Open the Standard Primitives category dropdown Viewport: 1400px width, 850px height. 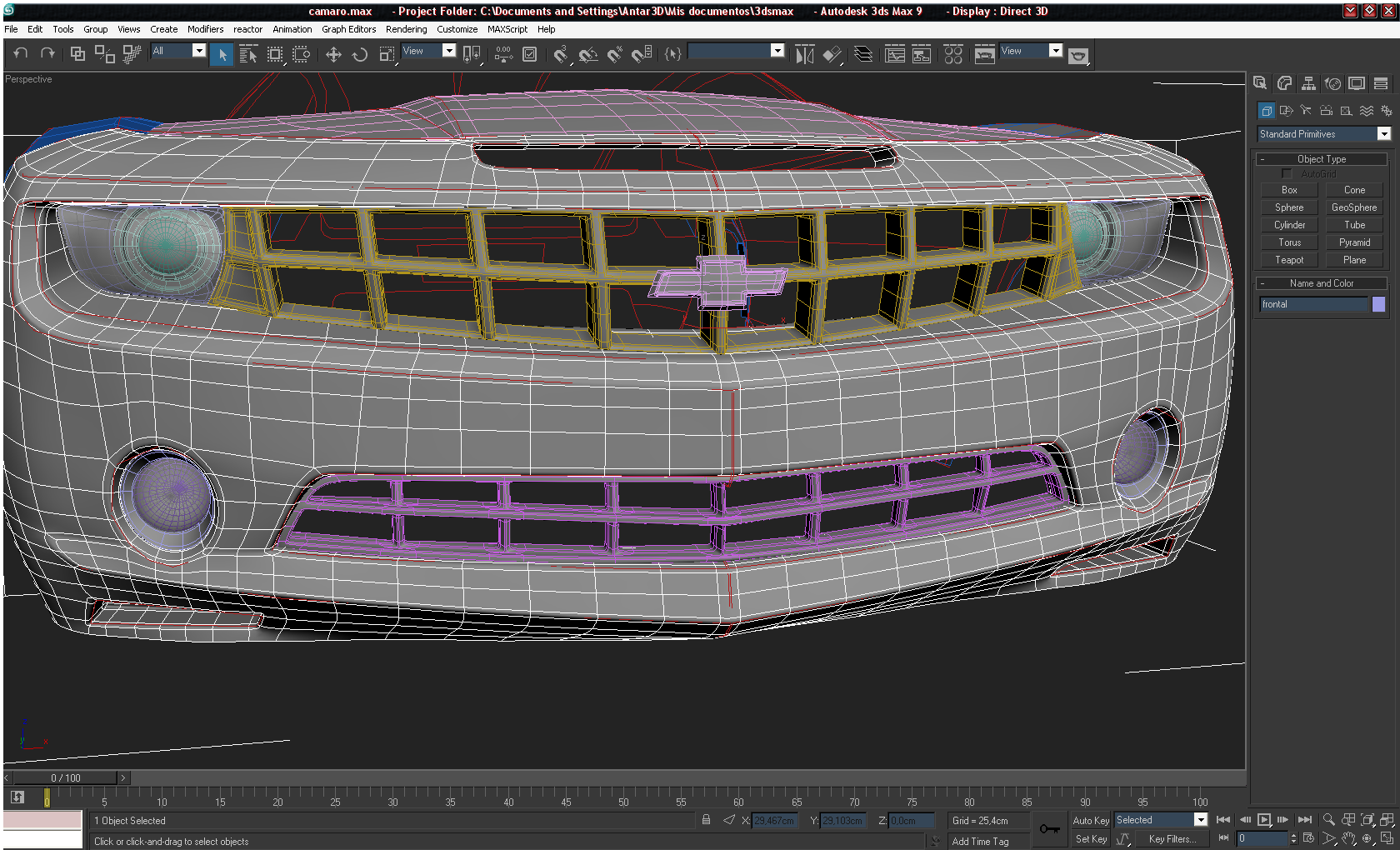[x=1384, y=134]
